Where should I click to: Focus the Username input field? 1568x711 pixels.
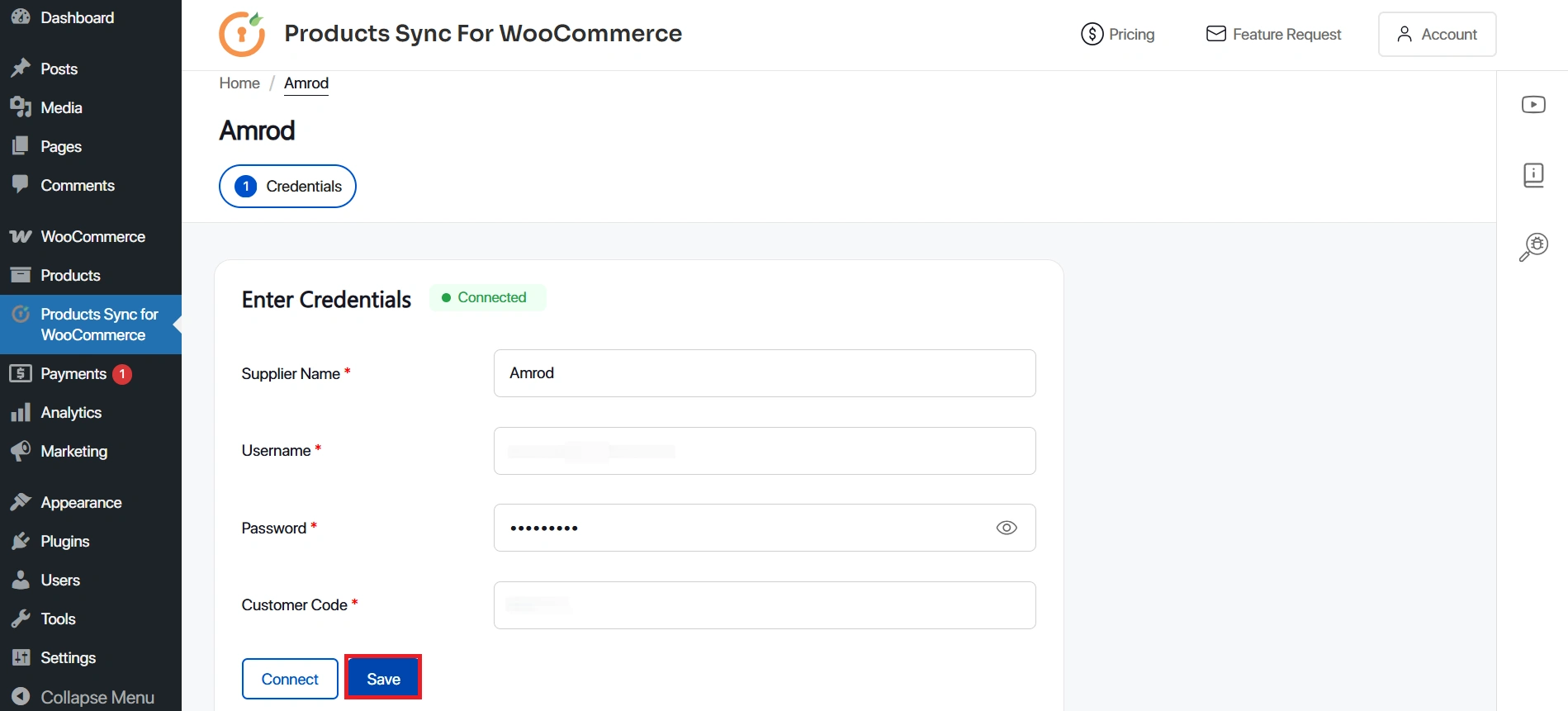[765, 451]
